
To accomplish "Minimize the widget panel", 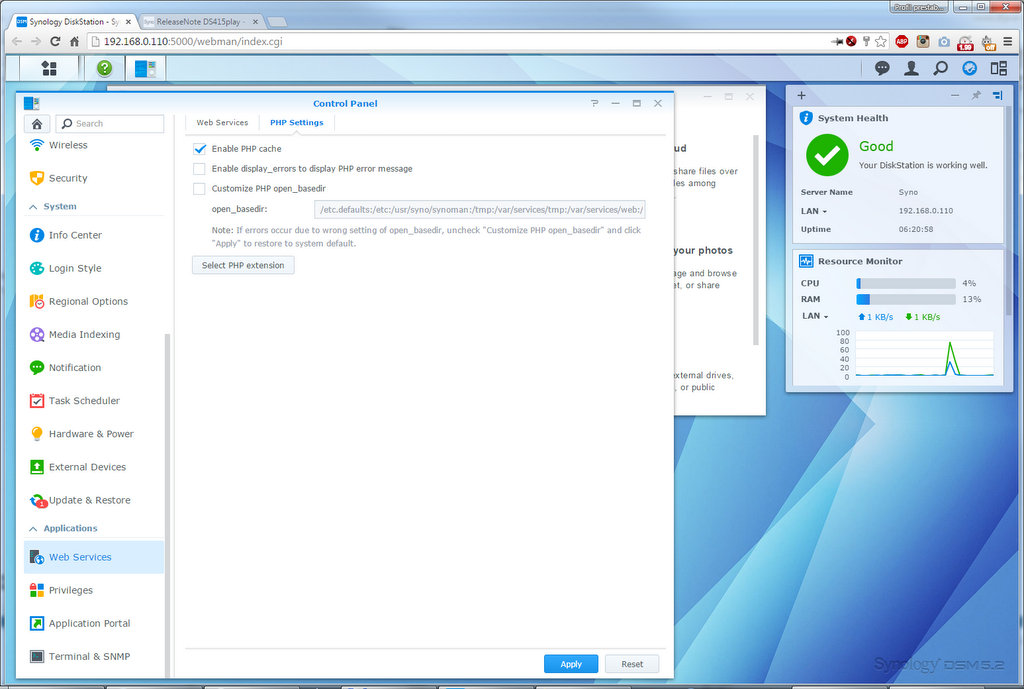I will 955,95.
